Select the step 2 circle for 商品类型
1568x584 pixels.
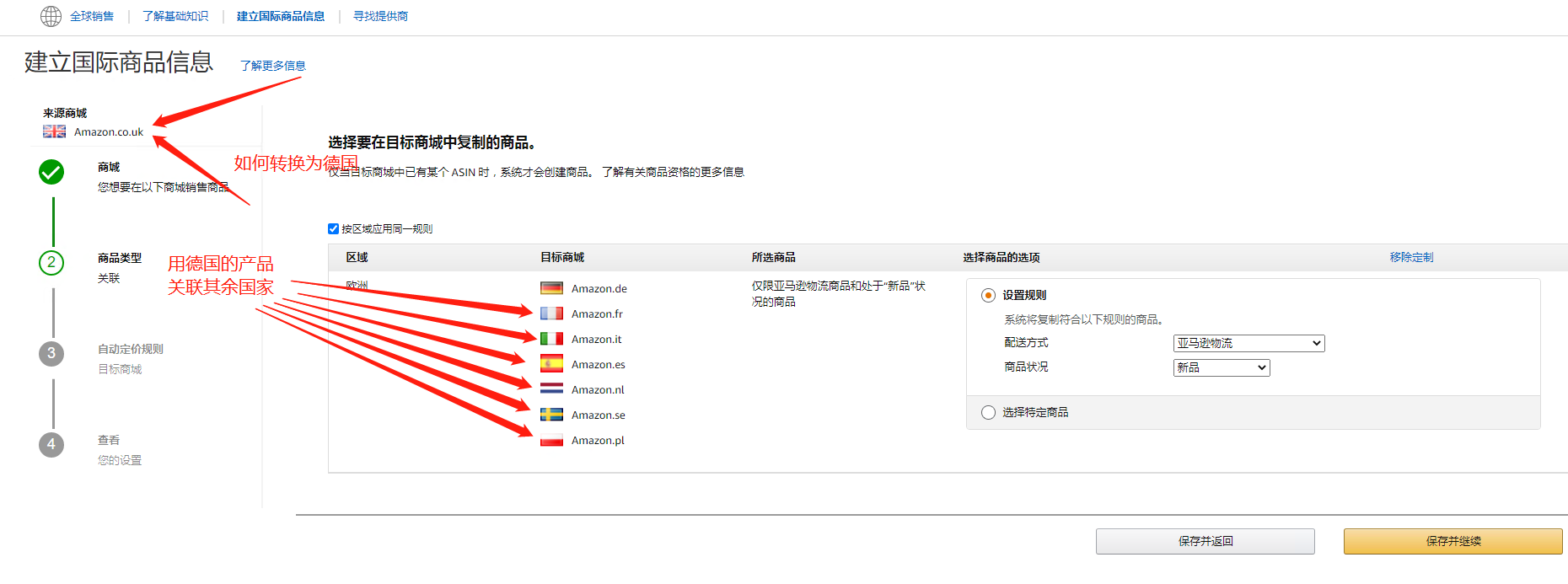[x=51, y=262]
